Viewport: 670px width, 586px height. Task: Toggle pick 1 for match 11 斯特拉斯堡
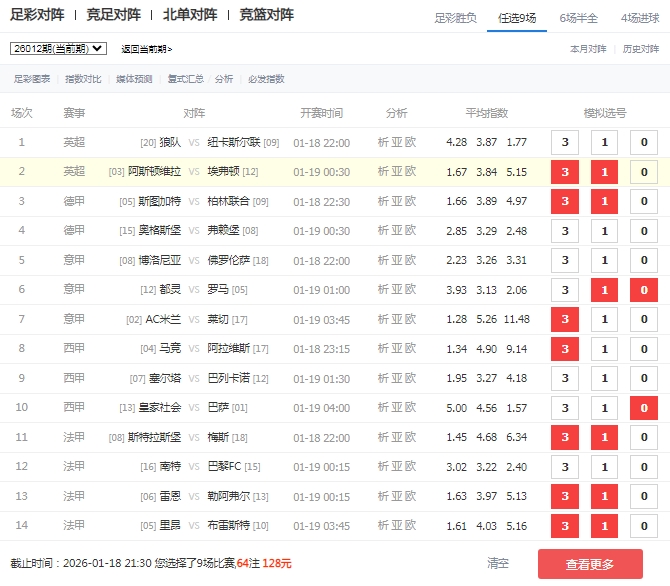(604, 439)
